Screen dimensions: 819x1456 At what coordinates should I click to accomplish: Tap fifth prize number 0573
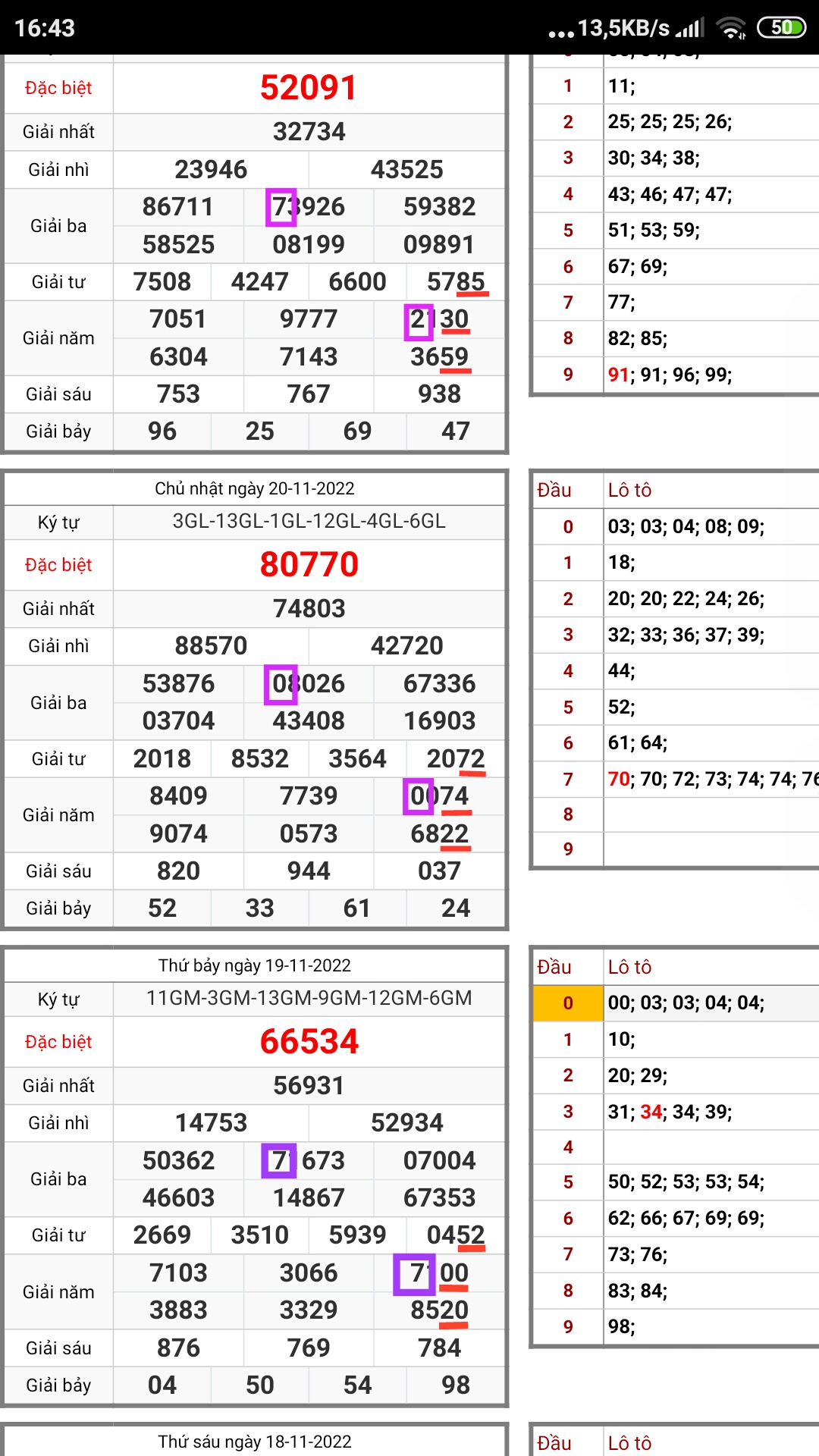(x=309, y=834)
